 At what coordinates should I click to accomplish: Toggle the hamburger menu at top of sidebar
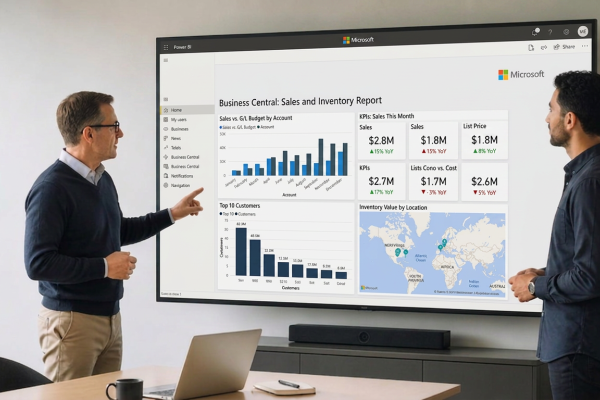(x=166, y=60)
